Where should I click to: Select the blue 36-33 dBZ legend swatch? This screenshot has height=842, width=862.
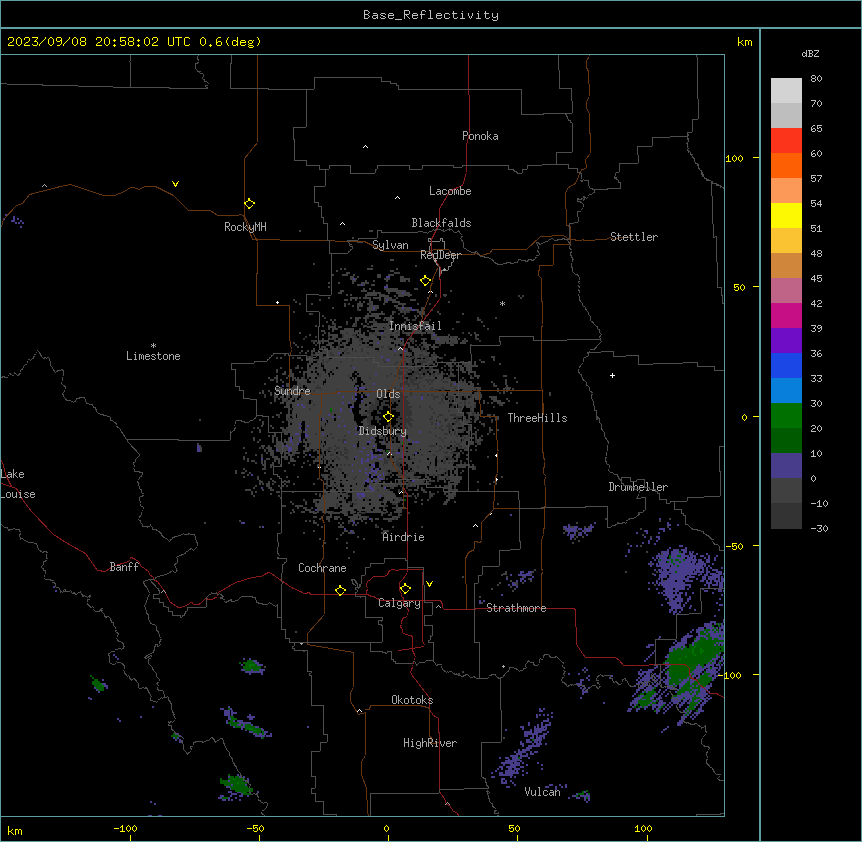[x=786, y=365]
